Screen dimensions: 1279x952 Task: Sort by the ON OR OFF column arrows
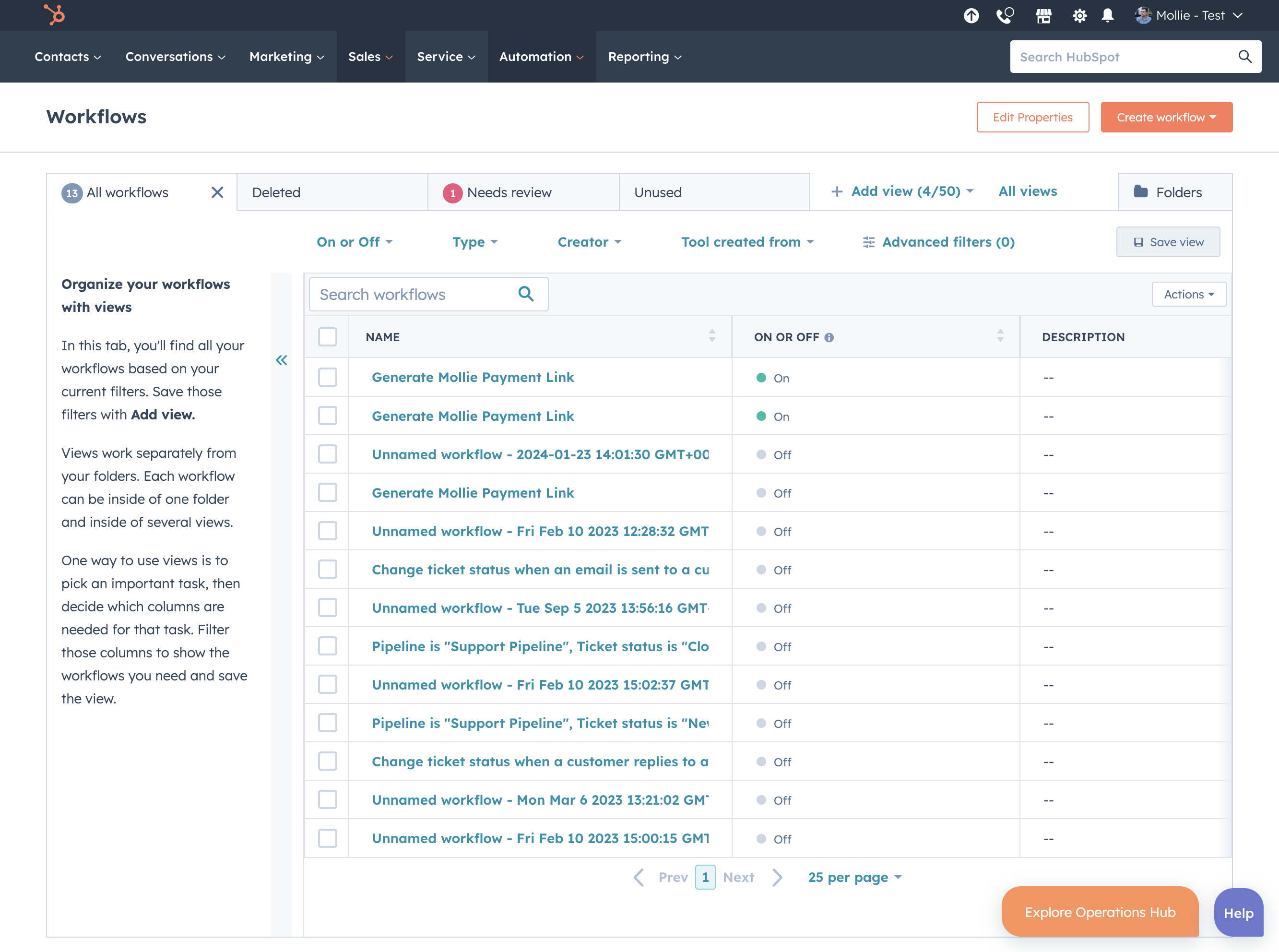pyautogui.click(x=1000, y=336)
